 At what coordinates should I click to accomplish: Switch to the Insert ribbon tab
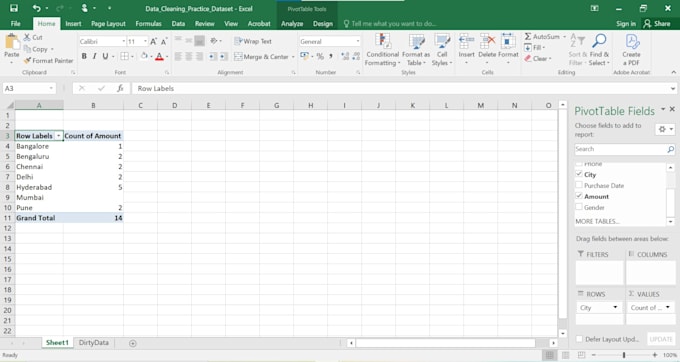(x=73, y=24)
